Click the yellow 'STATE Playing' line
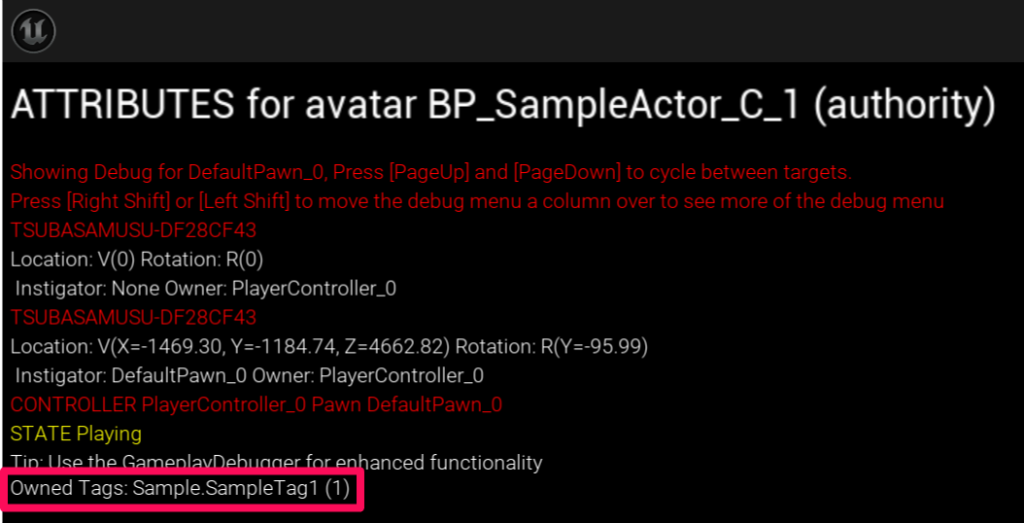The width and height of the screenshot is (1024, 523). 76,433
